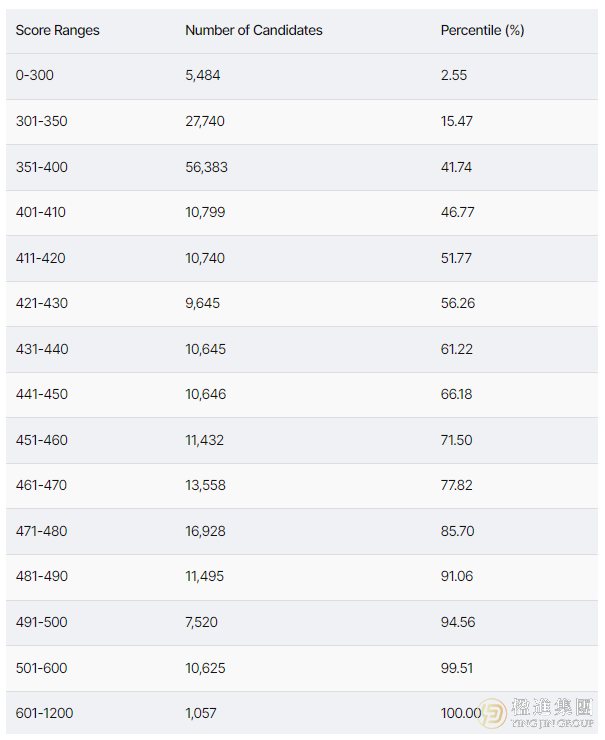Click the 0-300 score range cell
Viewport: 605px width, 740px height.
(x=34, y=75)
